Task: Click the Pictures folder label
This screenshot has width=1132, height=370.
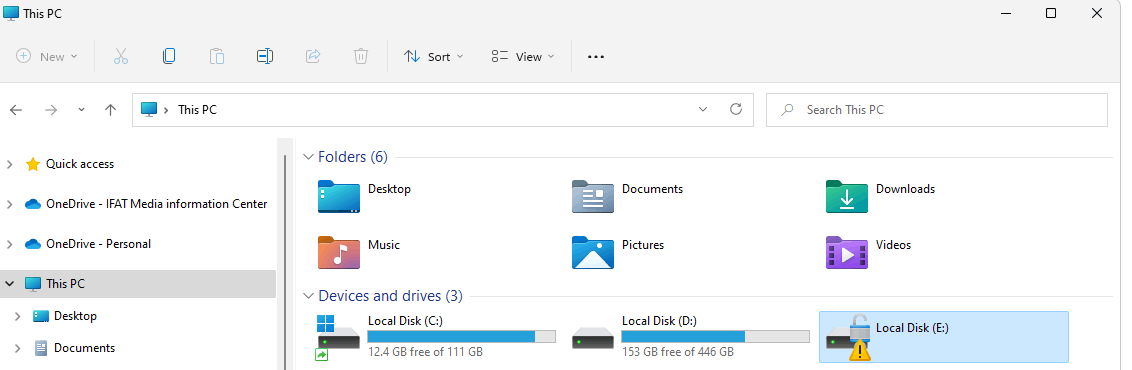Action: coord(643,245)
